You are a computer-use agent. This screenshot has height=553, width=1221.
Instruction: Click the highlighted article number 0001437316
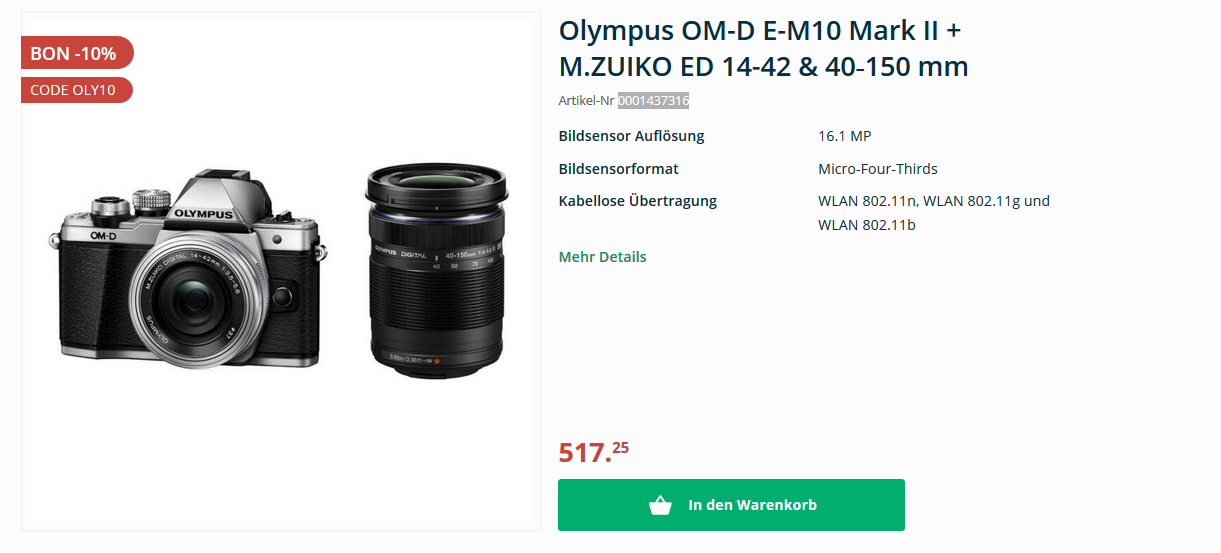coord(653,101)
